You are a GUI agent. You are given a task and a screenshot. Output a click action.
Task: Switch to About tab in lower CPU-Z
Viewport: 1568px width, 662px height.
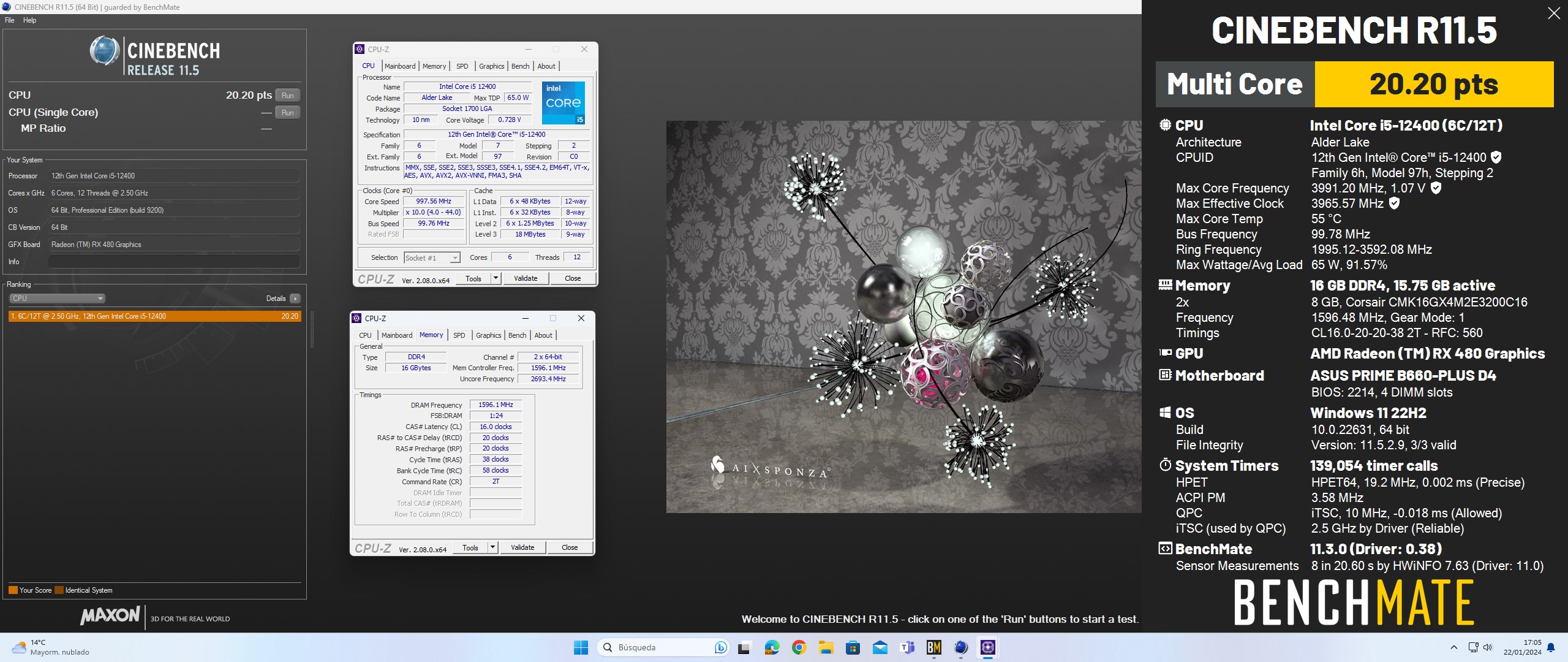(543, 335)
